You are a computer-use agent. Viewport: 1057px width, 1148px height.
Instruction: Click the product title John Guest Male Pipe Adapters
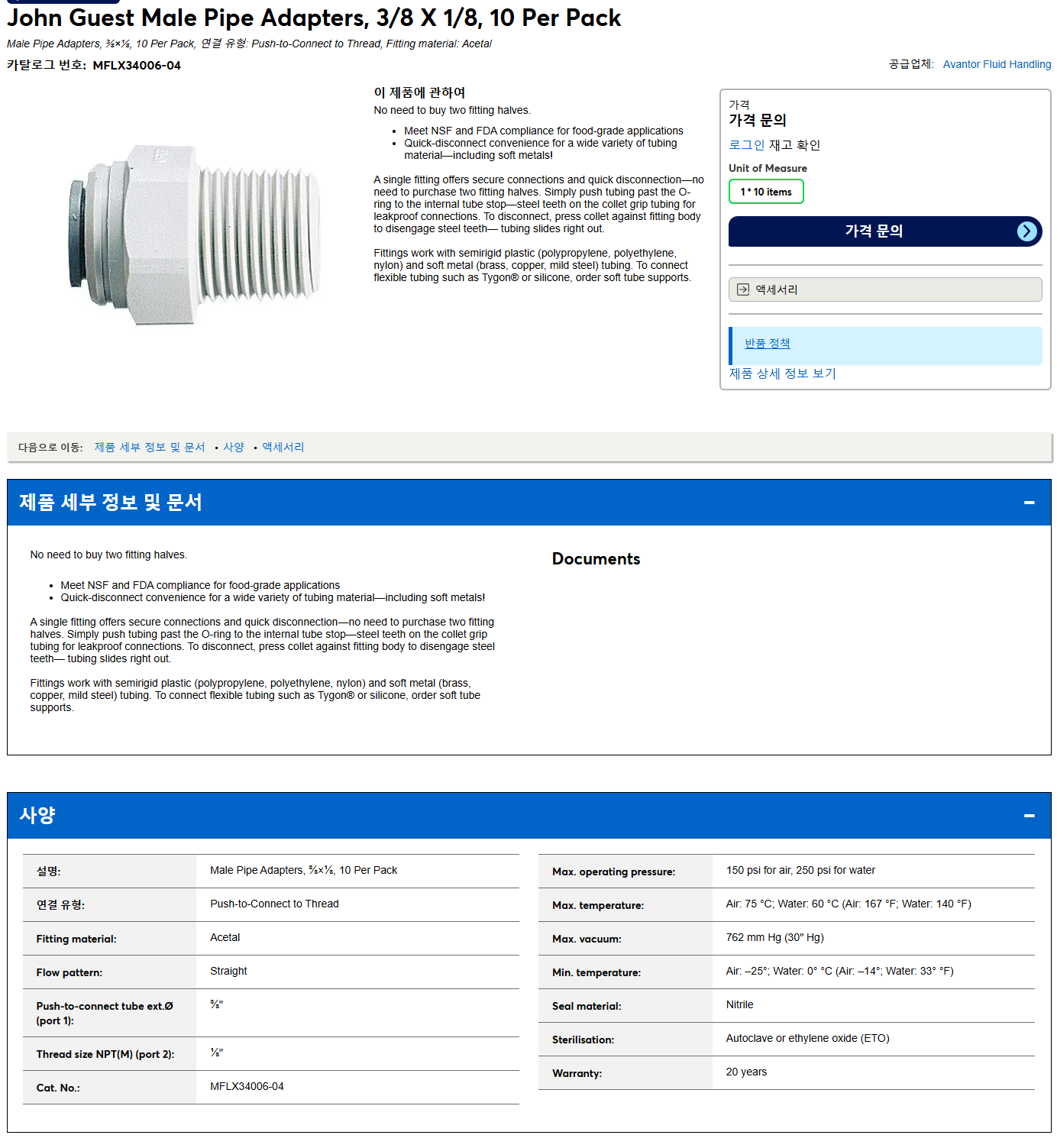(314, 18)
